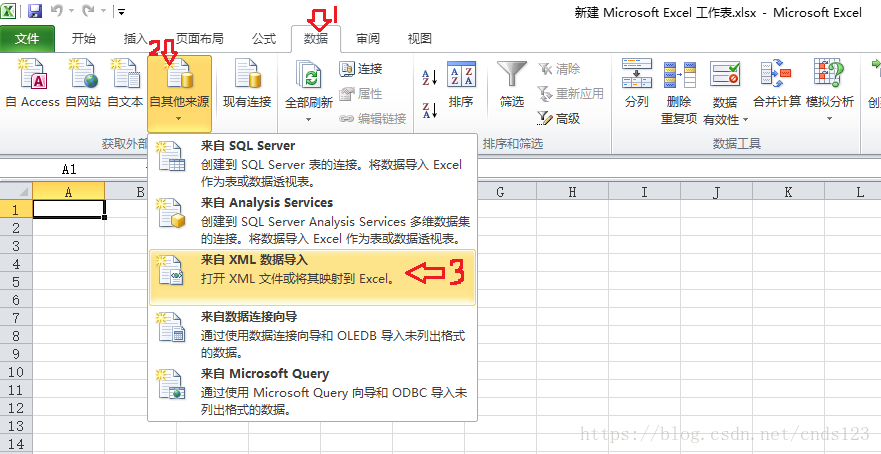Switch to the 公式 ribbon tab
Viewport: 881px width, 454px height.
[x=264, y=39]
